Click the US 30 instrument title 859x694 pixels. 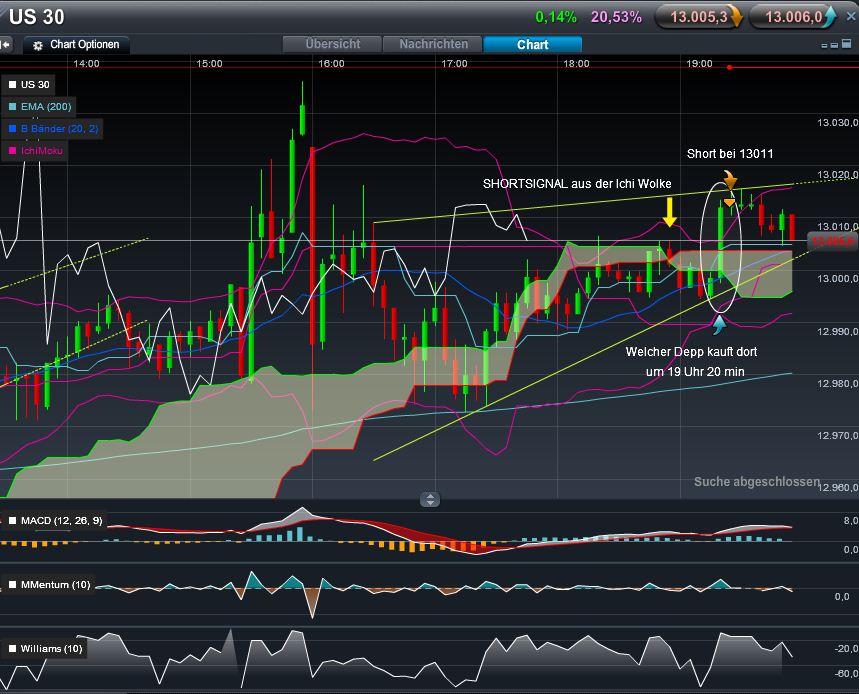click(37, 17)
